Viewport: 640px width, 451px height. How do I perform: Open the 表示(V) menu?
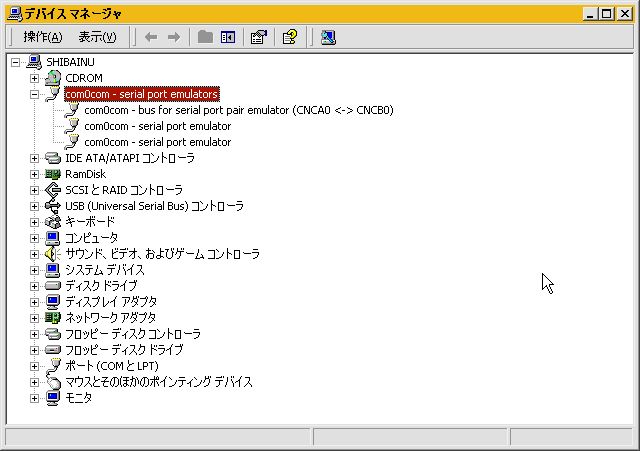[x=97, y=37]
